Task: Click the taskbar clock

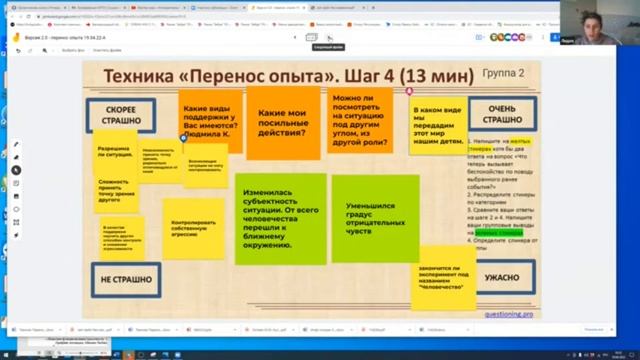Action: pos(618,355)
